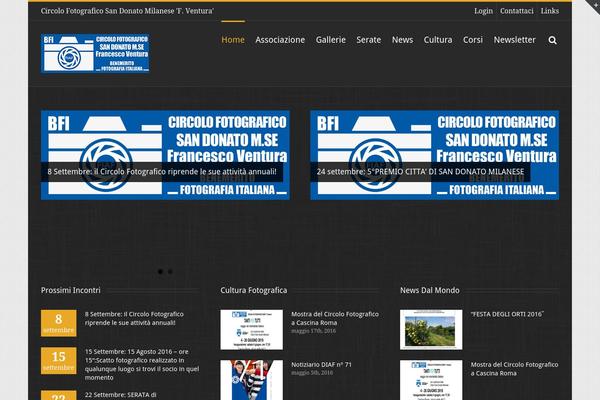Image resolution: width=600 pixels, height=400 pixels.
Task: Click the 15 settembre date badge
Action: pos(58,360)
